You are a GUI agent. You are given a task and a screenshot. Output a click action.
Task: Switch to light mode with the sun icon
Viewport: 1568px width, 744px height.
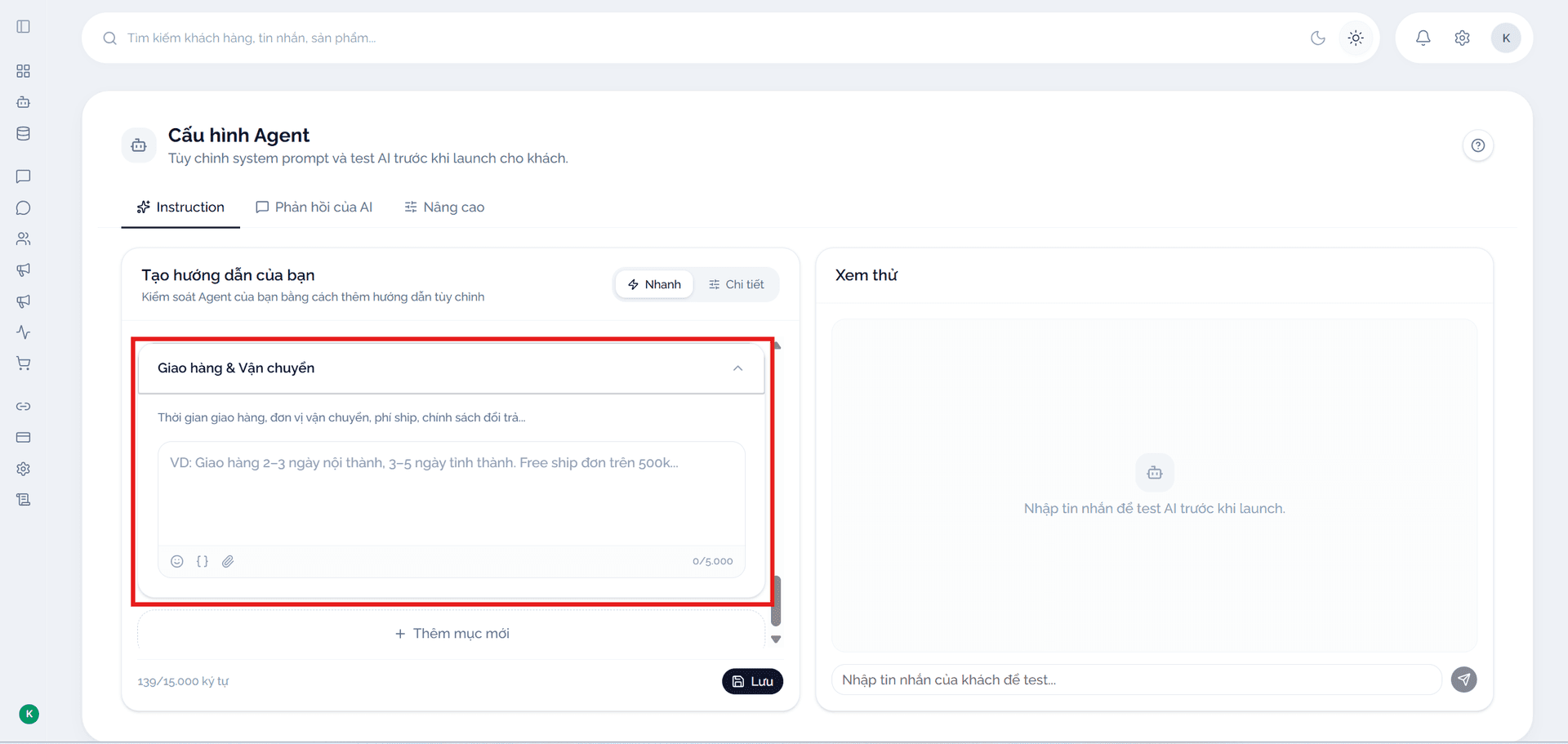[1356, 38]
